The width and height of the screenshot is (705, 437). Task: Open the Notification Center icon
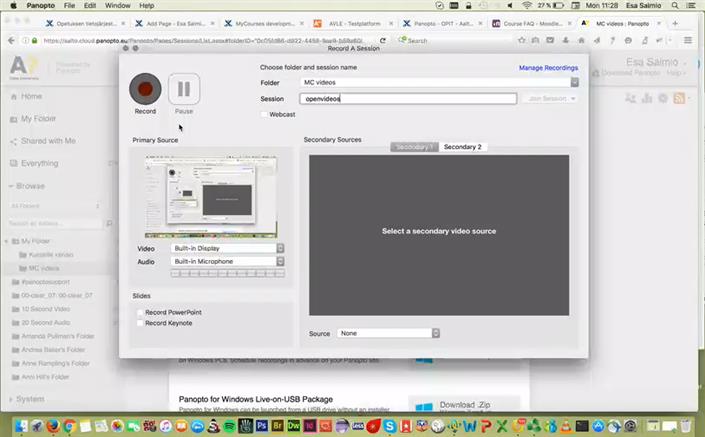(x=691, y=5)
